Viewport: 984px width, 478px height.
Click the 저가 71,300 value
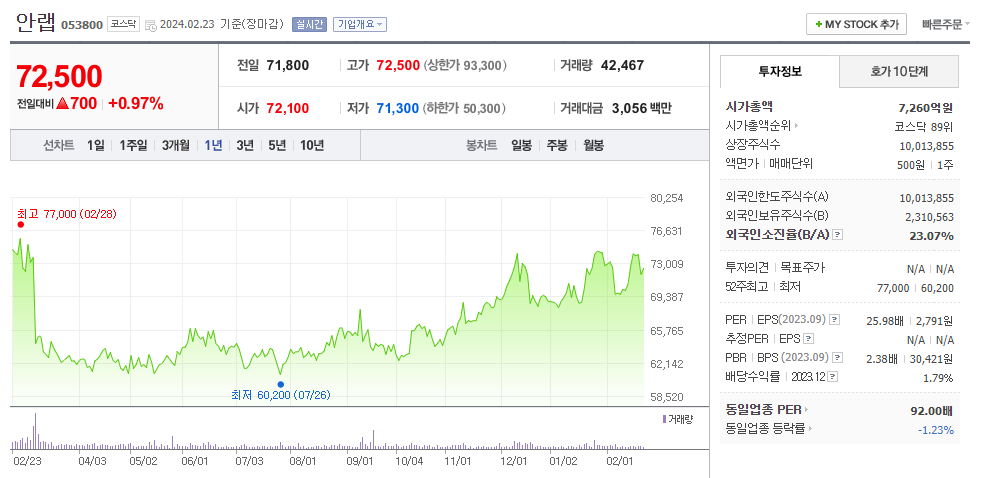[397, 109]
